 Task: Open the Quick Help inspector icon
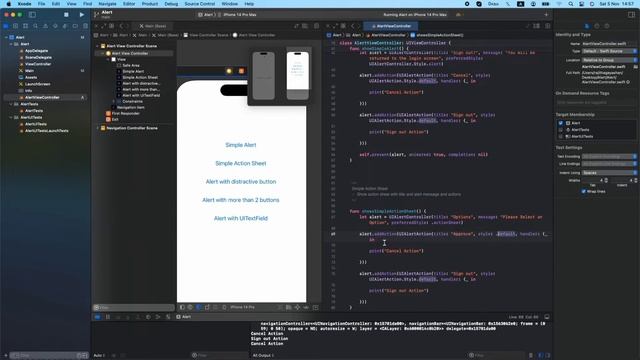[x=607, y=26]
